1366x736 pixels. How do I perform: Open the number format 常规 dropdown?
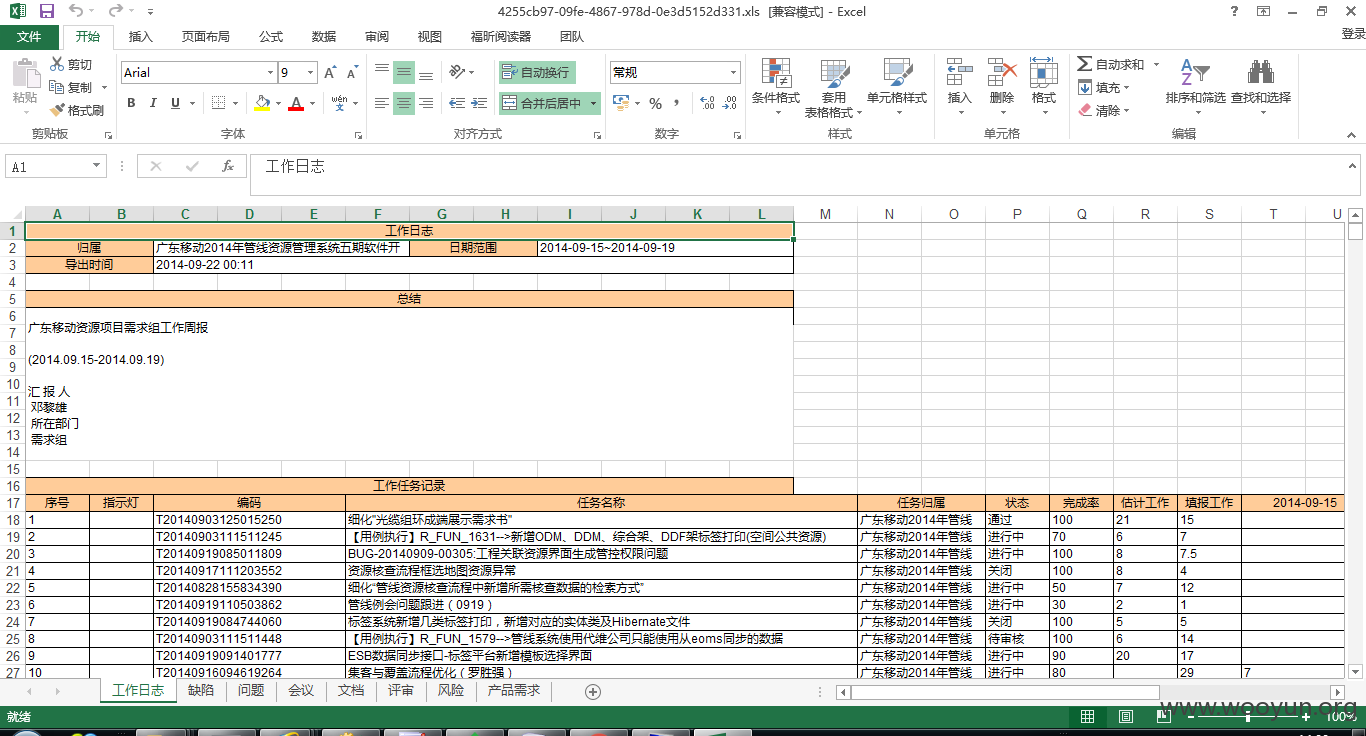click(x=733, y=73)
